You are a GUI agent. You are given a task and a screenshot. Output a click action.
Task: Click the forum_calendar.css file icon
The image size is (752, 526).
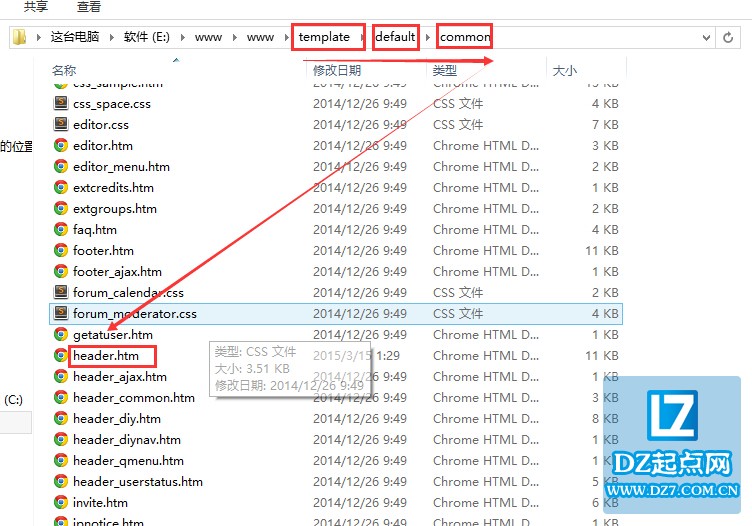(x=61, y=293)
